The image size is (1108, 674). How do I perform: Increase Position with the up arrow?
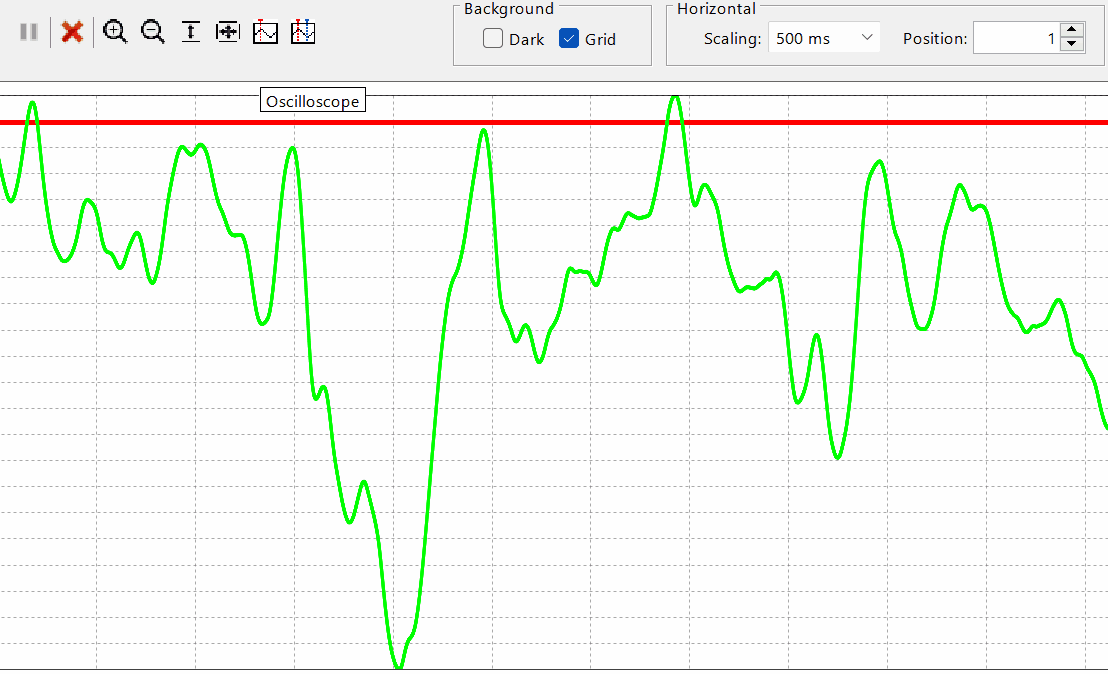1072,32
